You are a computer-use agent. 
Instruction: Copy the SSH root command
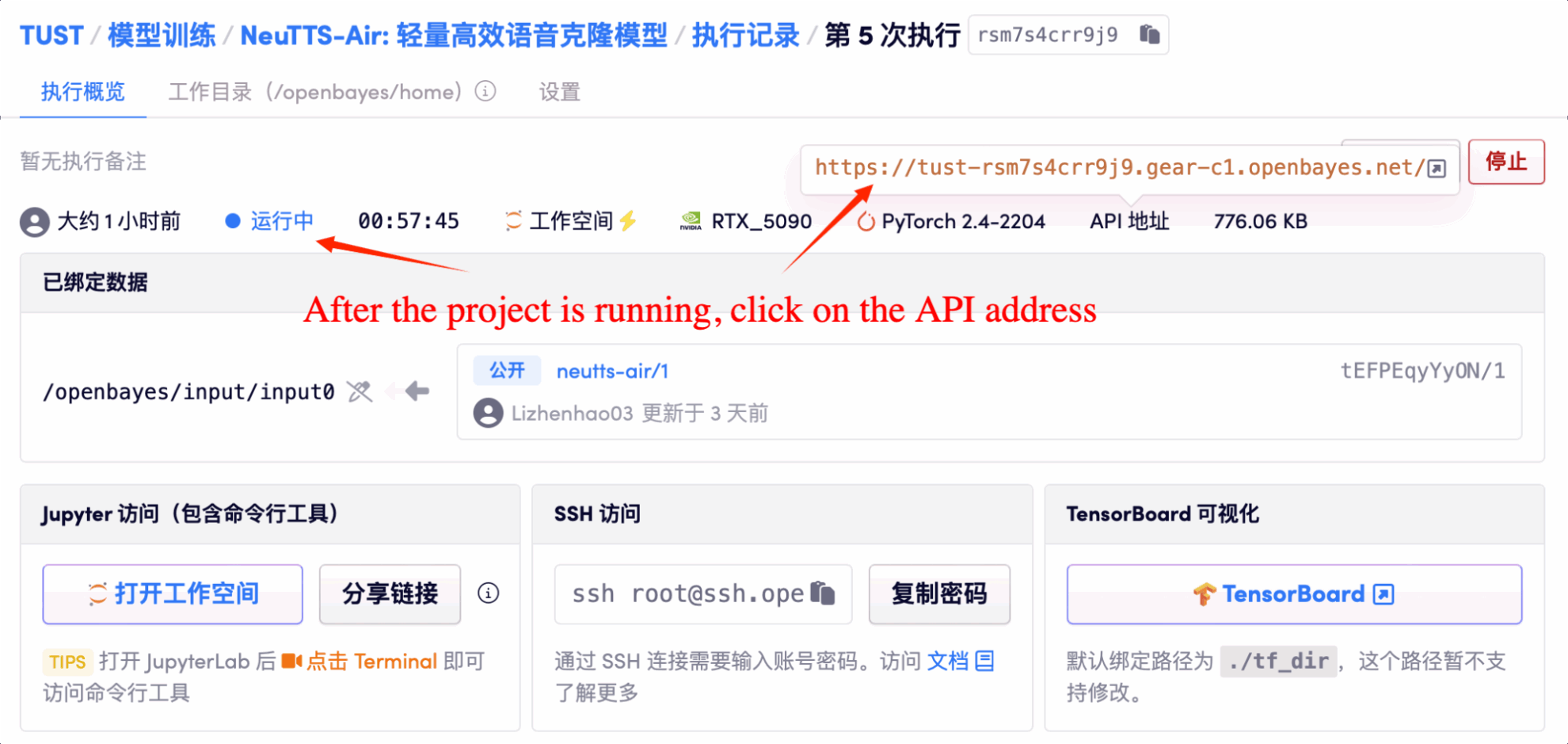[823, 593]
